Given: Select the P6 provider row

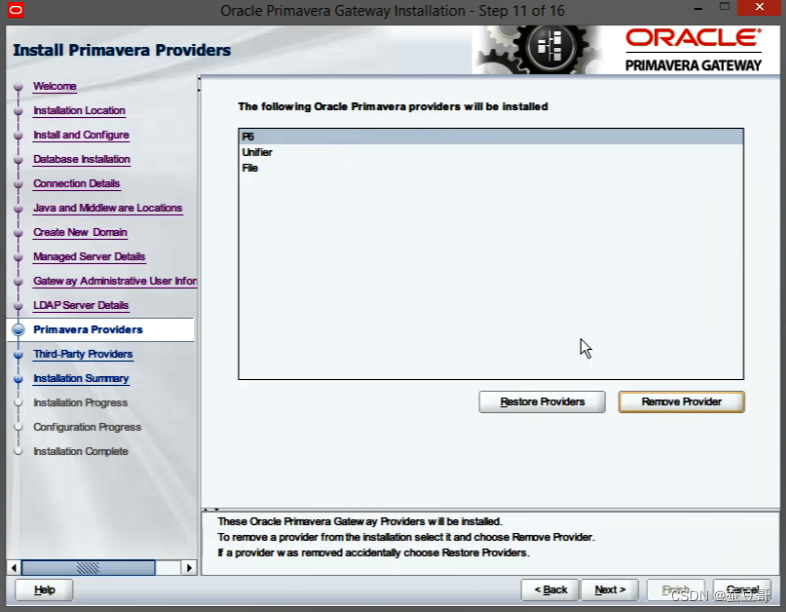Looking at the screenshot, I should click(491, 136).
